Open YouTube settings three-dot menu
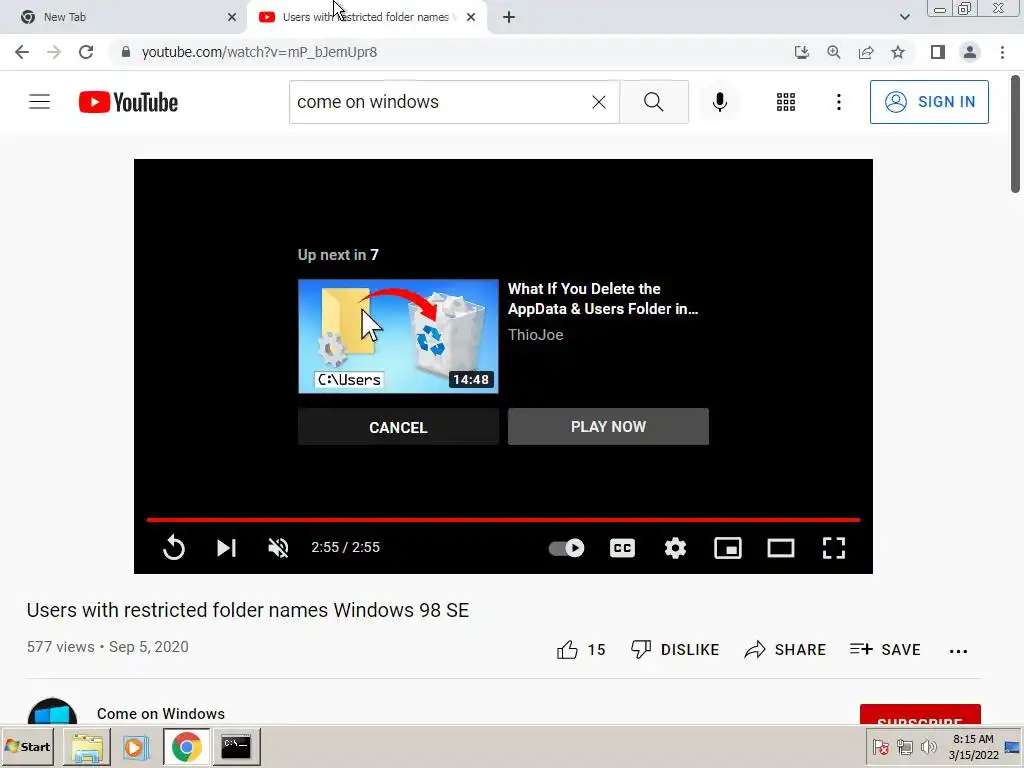The image size is (1024, 768). coord(839,102)
